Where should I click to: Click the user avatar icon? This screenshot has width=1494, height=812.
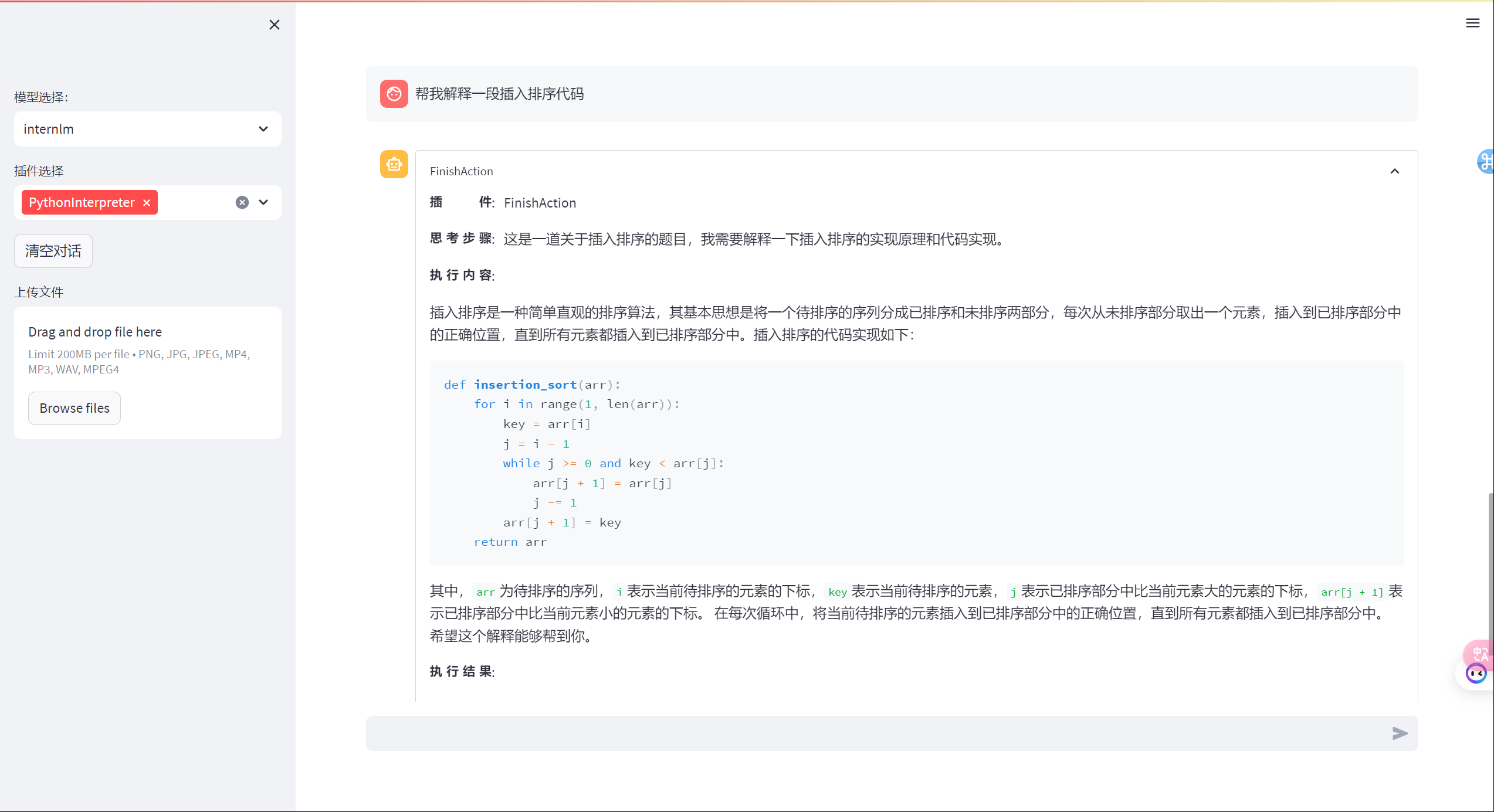394,94
